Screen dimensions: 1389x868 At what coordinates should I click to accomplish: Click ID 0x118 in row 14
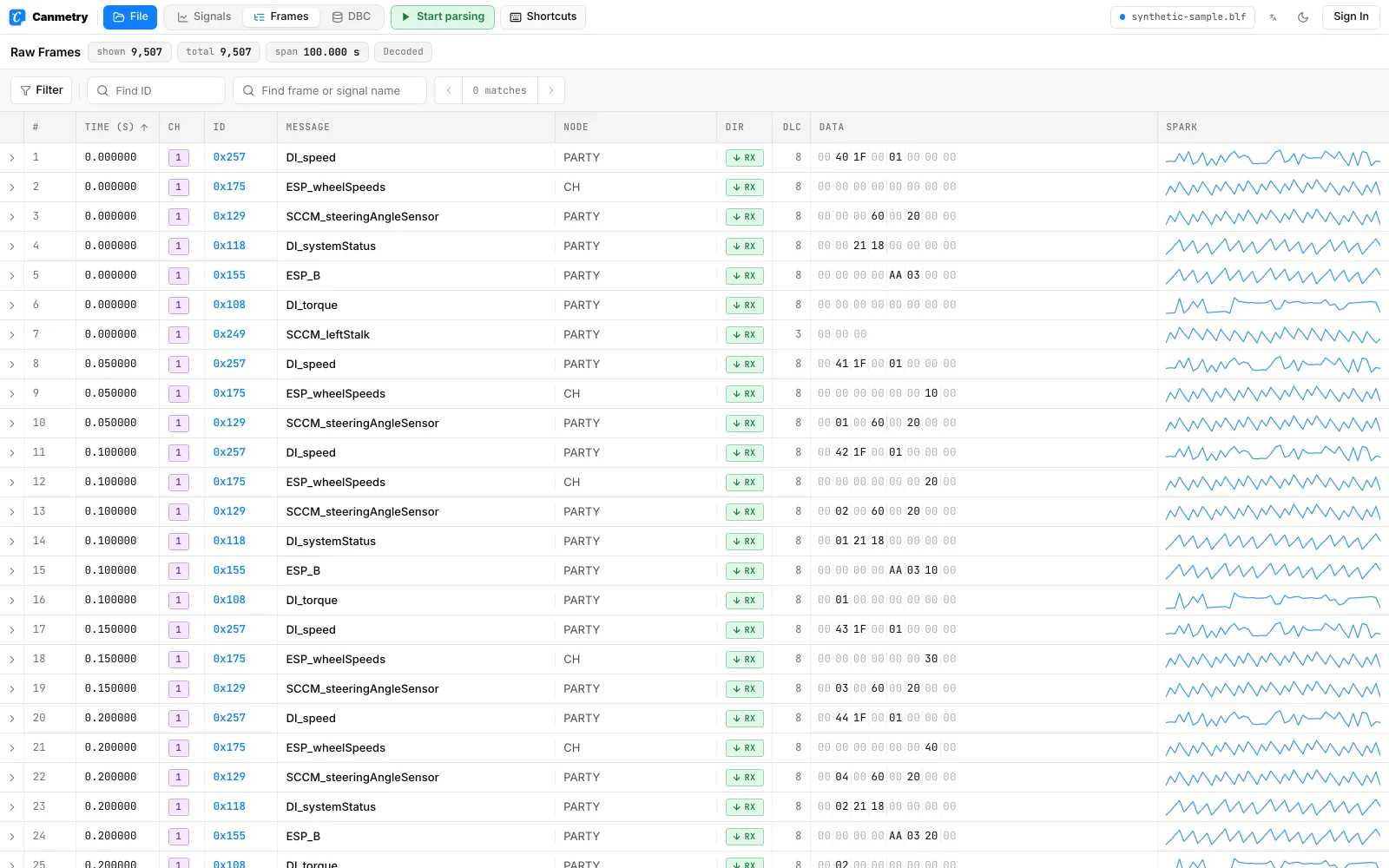(229, 541)
